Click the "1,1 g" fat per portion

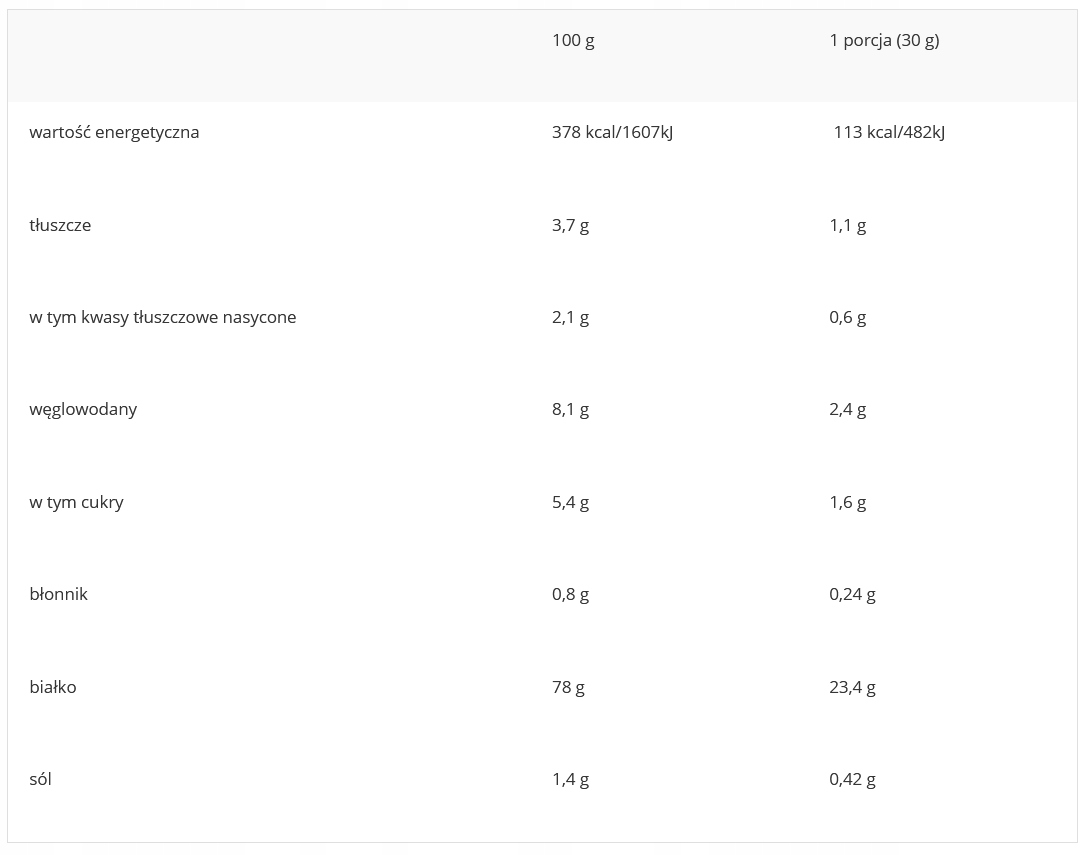click(x=847, y=225)
